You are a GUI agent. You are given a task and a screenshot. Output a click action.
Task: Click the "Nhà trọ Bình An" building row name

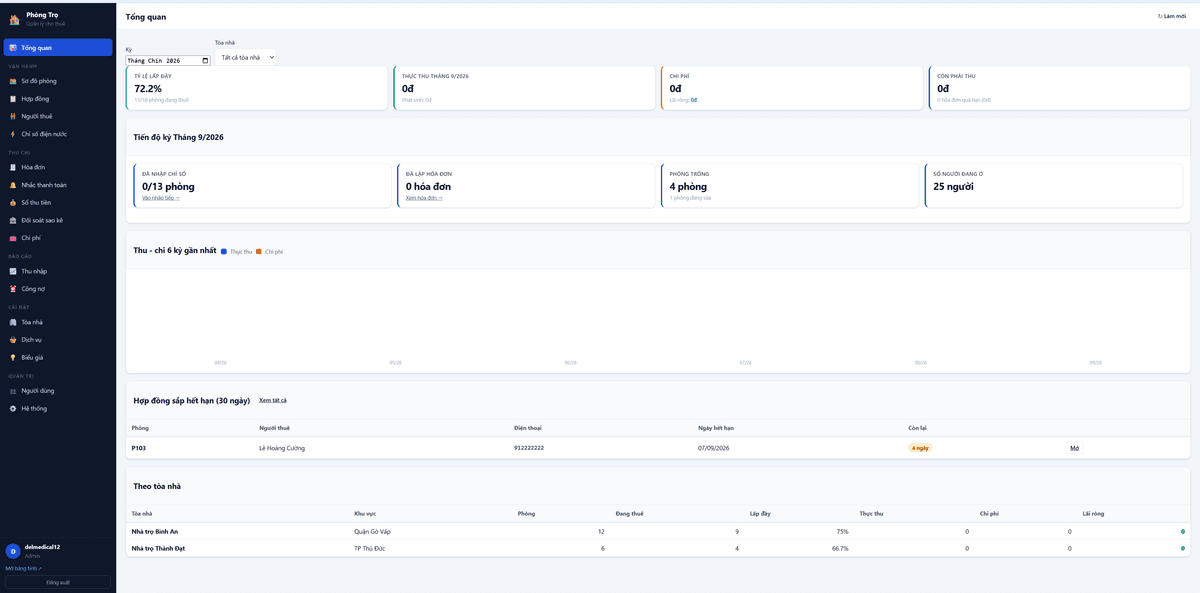pyautogui.click(x=155, y=531)
